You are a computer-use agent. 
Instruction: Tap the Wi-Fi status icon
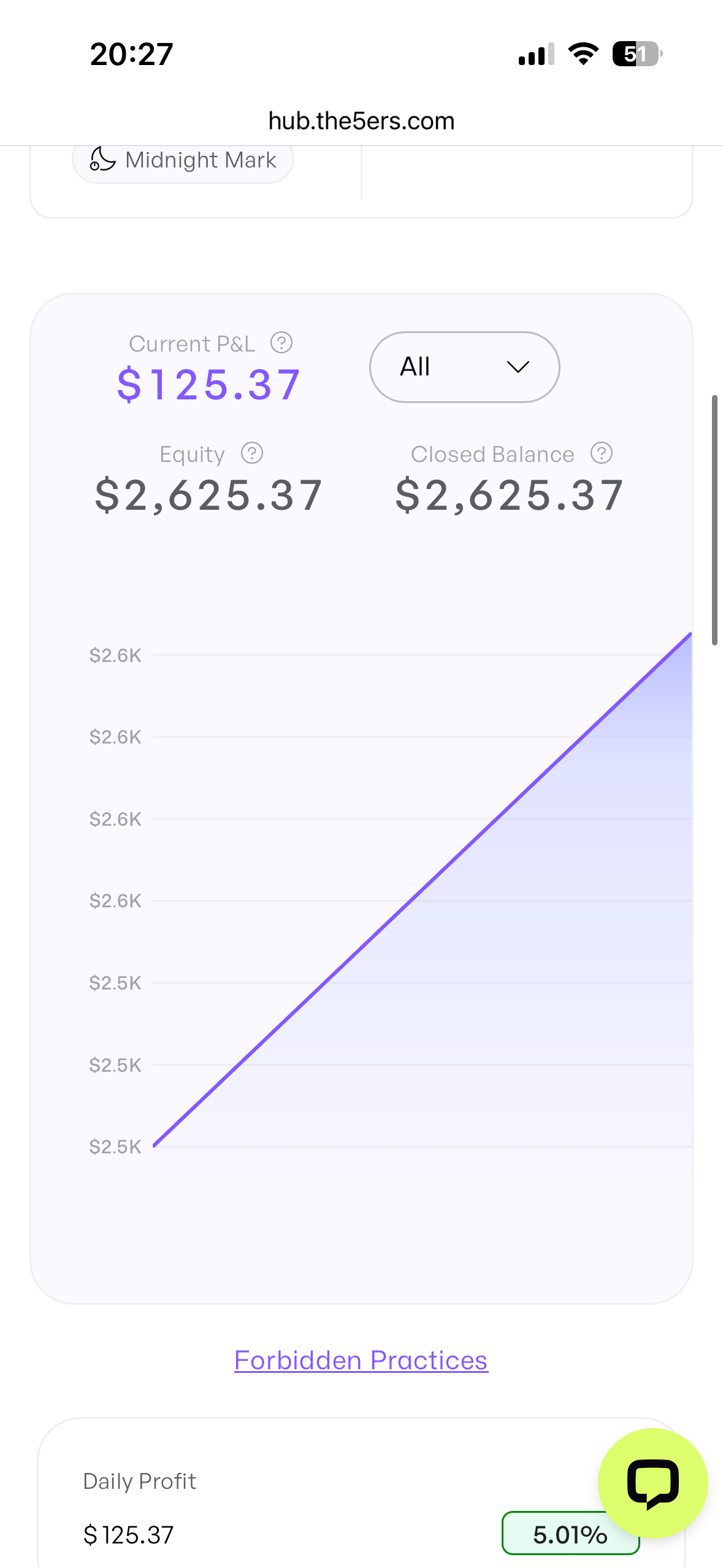[583, 54]
